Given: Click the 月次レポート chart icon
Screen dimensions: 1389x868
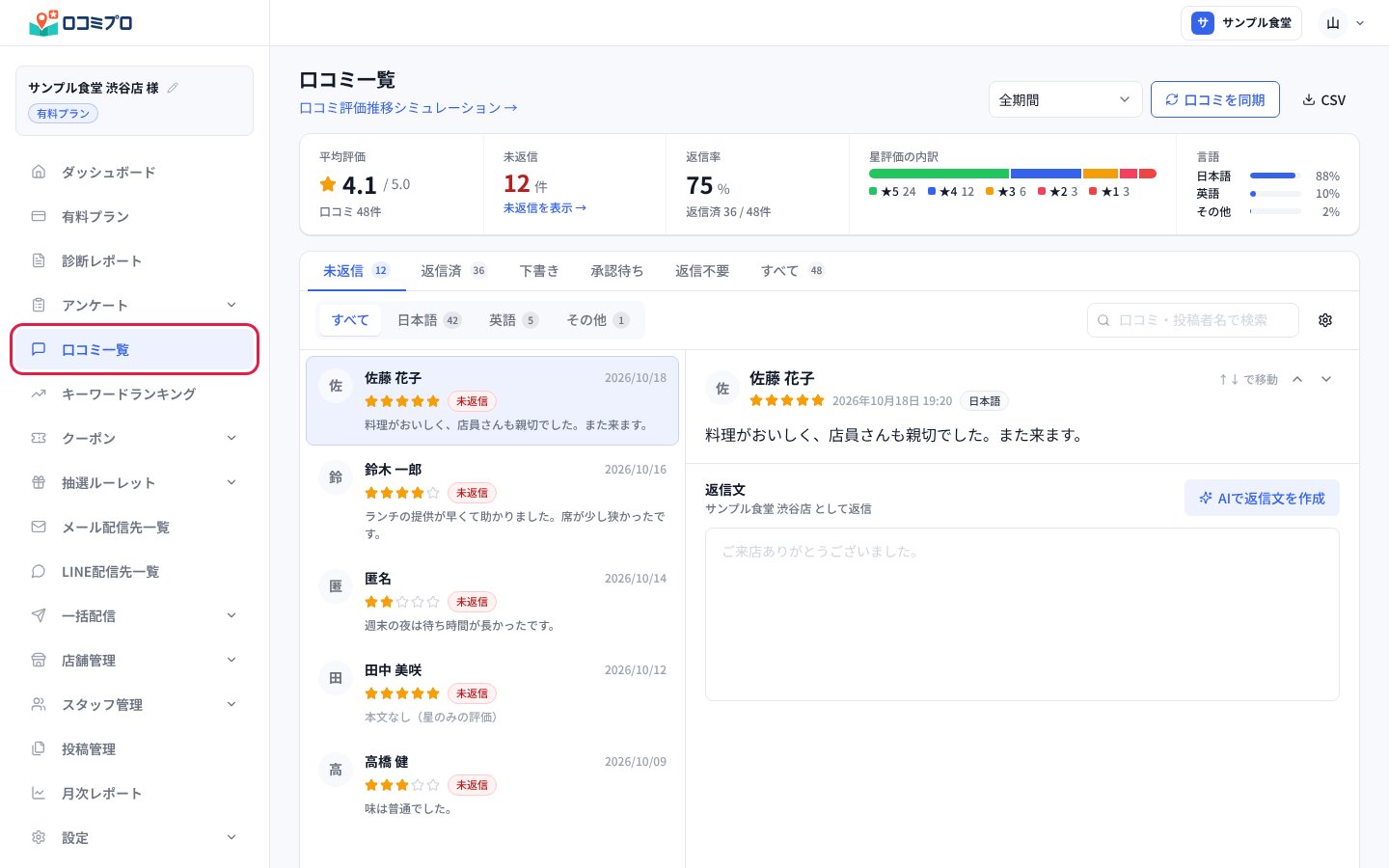Looking at the screenshot, I should (x=39, y=793).
